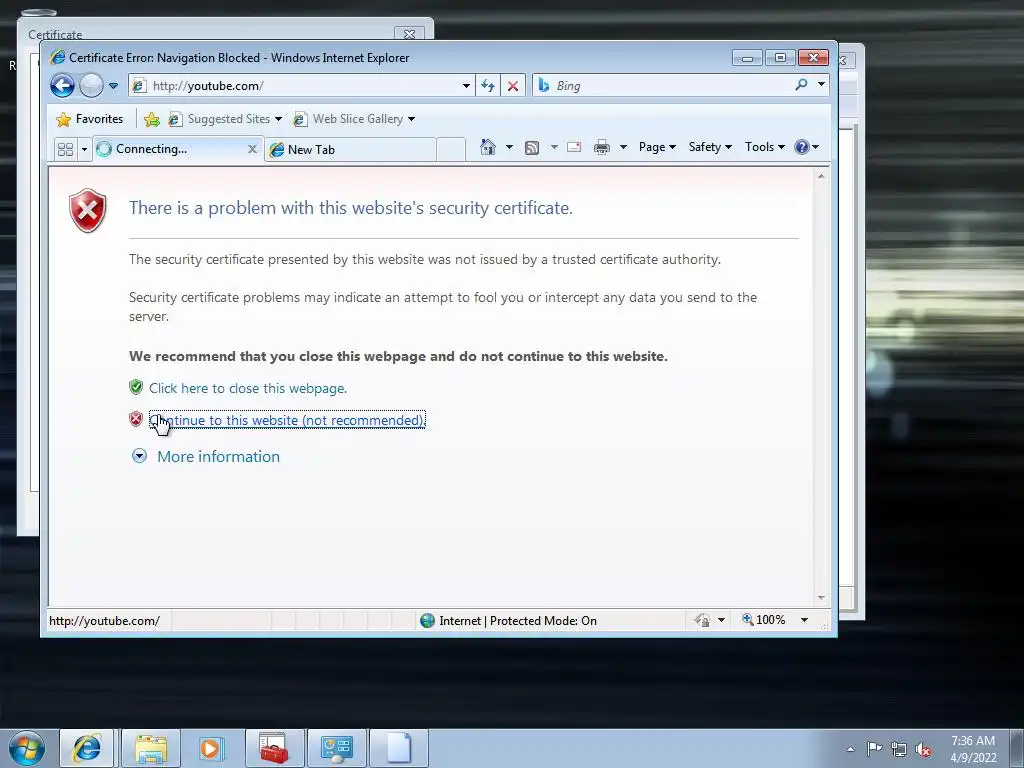Image resolution: width=1024 pixels, height=768 pixels.
Task: Click the Bing search box
Action: click(x=661, y=86)
